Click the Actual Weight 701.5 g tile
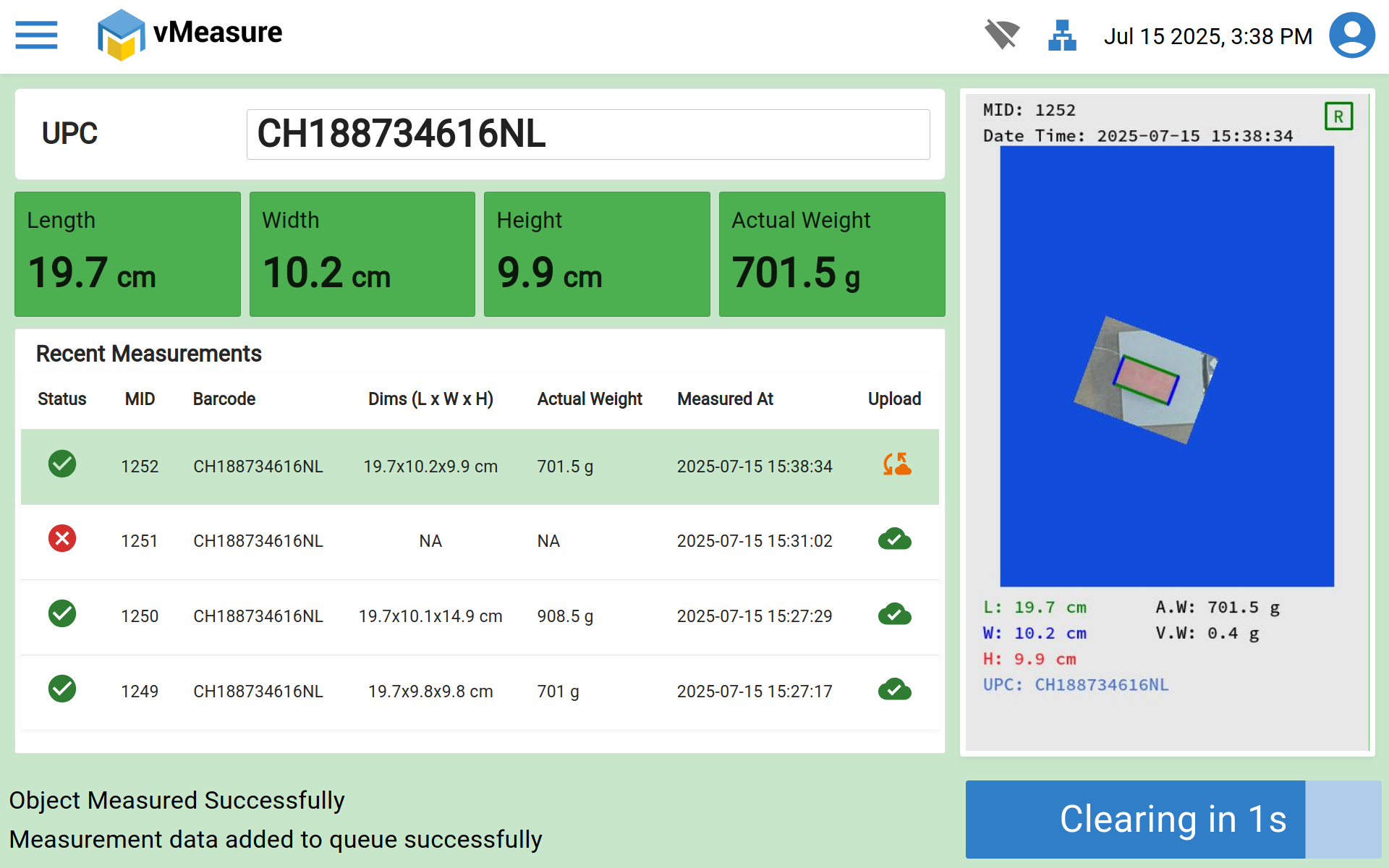This screenshot has height=868, width=1389. pos(831,254)
